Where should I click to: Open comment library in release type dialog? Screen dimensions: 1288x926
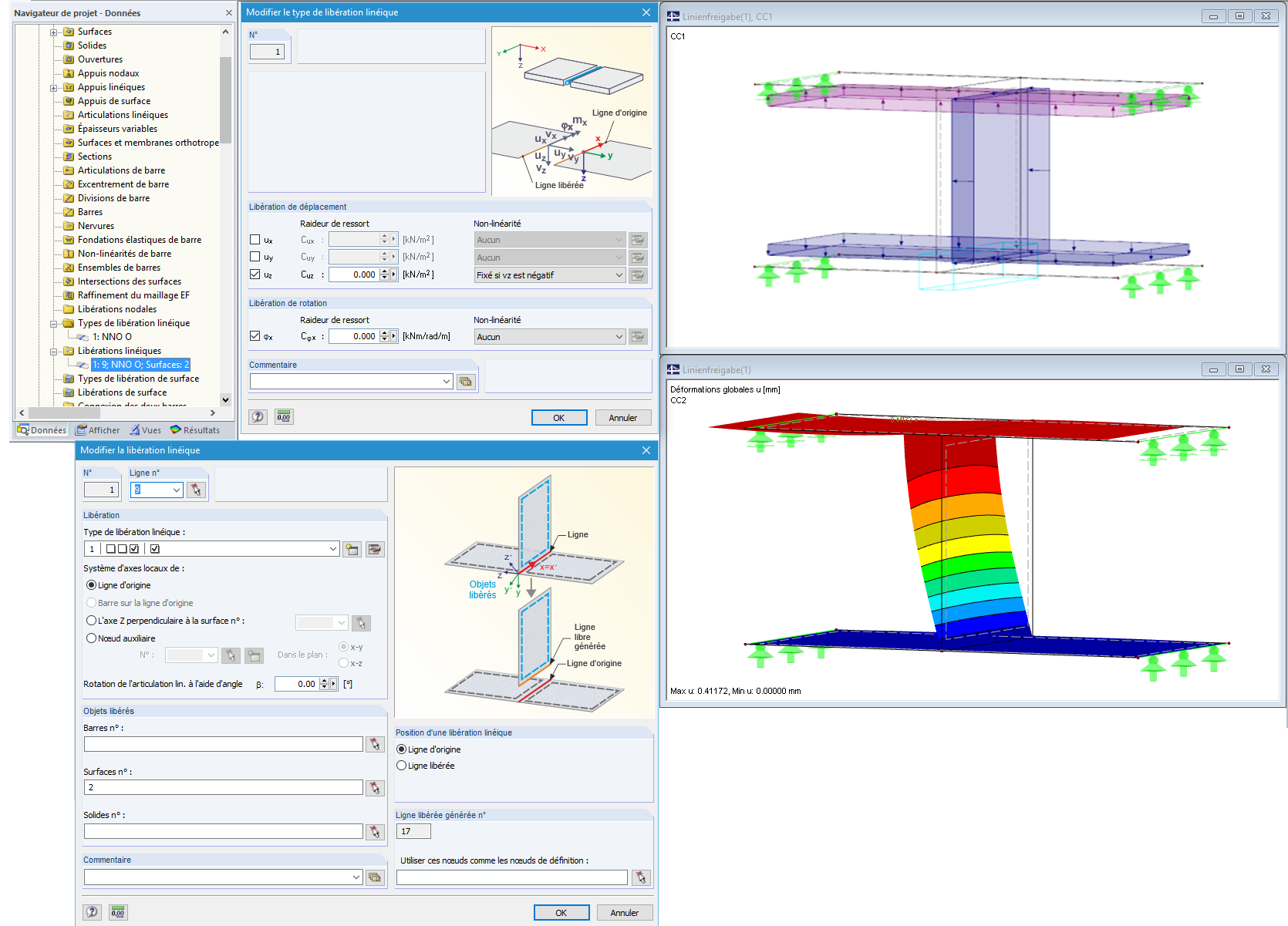(x=466, y=382)
